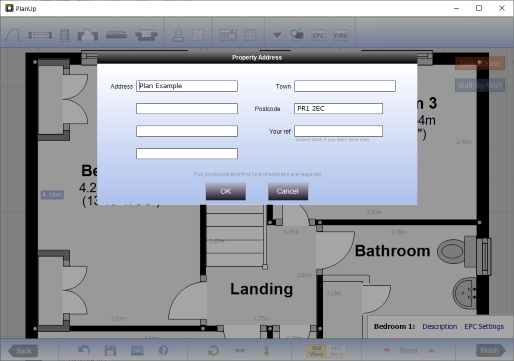Choose the stairs tool in toolbar

coord(65,35)
